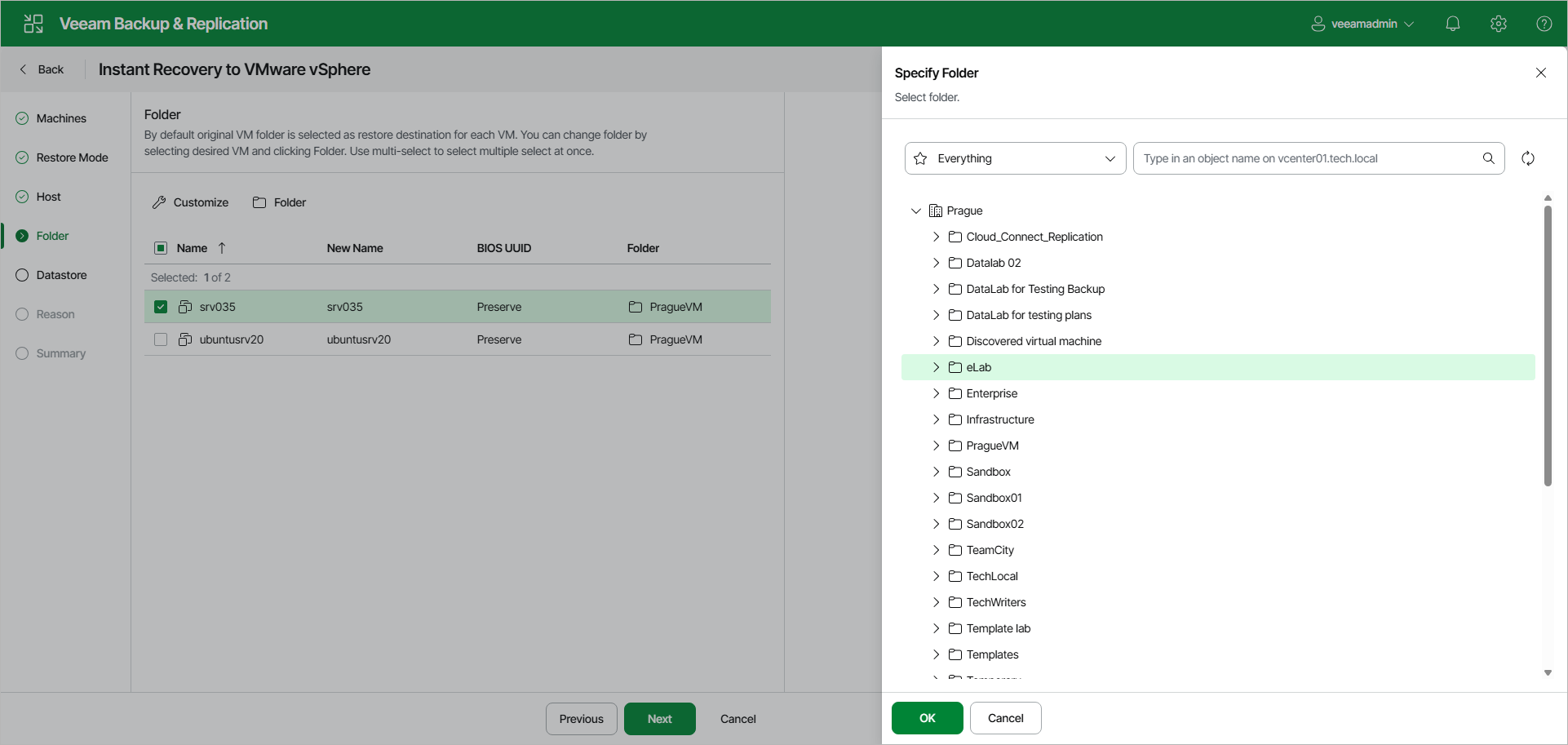Viewport: 1568px width, 745px height.
Task: Click the green OK button
Action: tap(927, 718)
